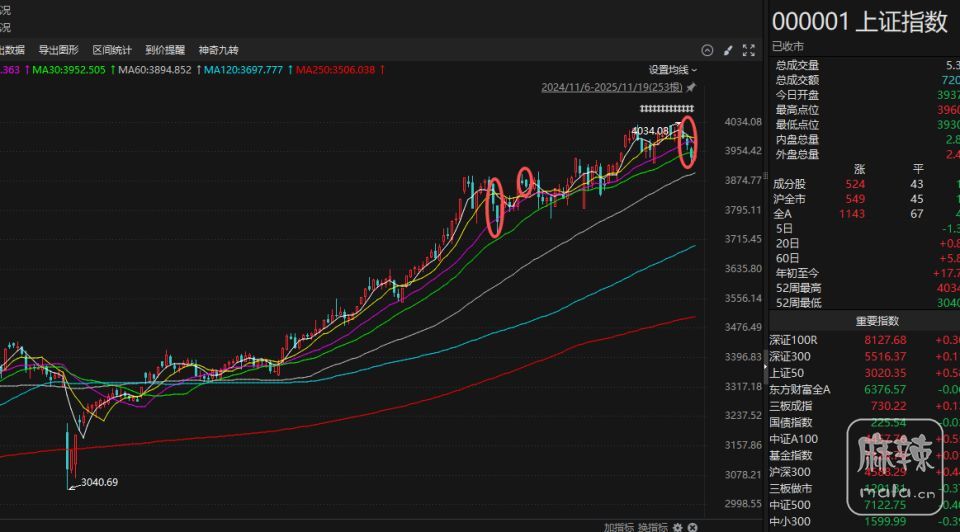
Task: Open 区间统计 from the toolbar
Action: tap(112, 50)
